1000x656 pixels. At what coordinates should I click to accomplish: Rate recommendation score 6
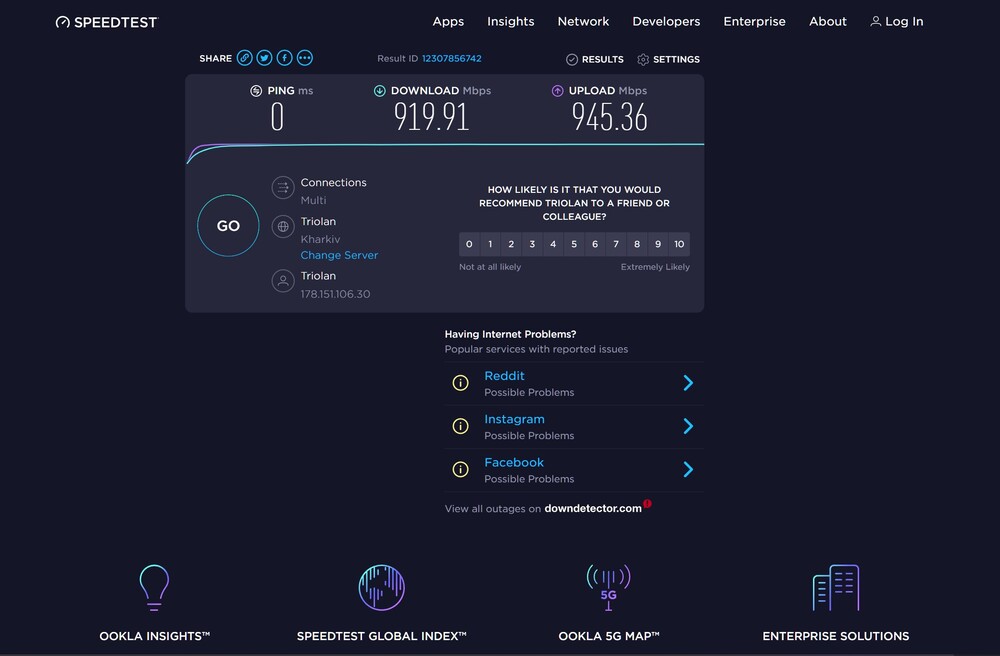coord(595,244)
